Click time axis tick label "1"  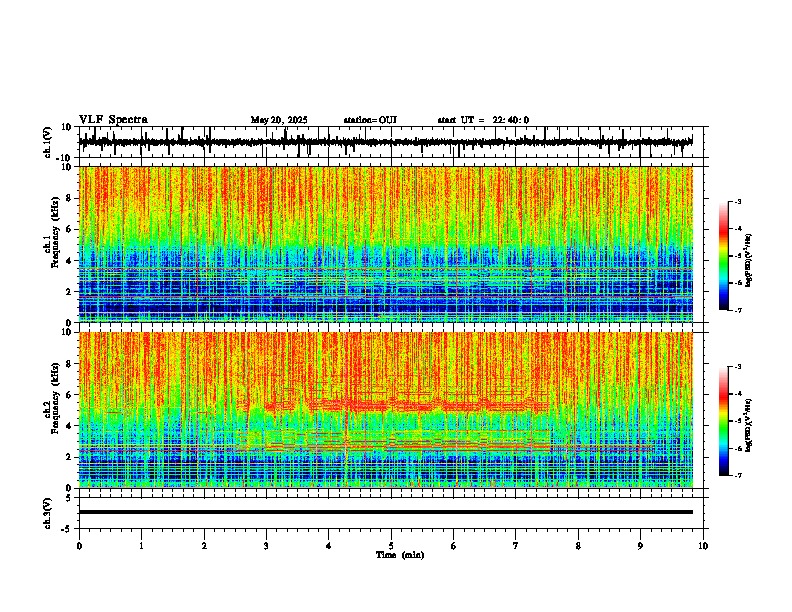click(x=141, y=546)
